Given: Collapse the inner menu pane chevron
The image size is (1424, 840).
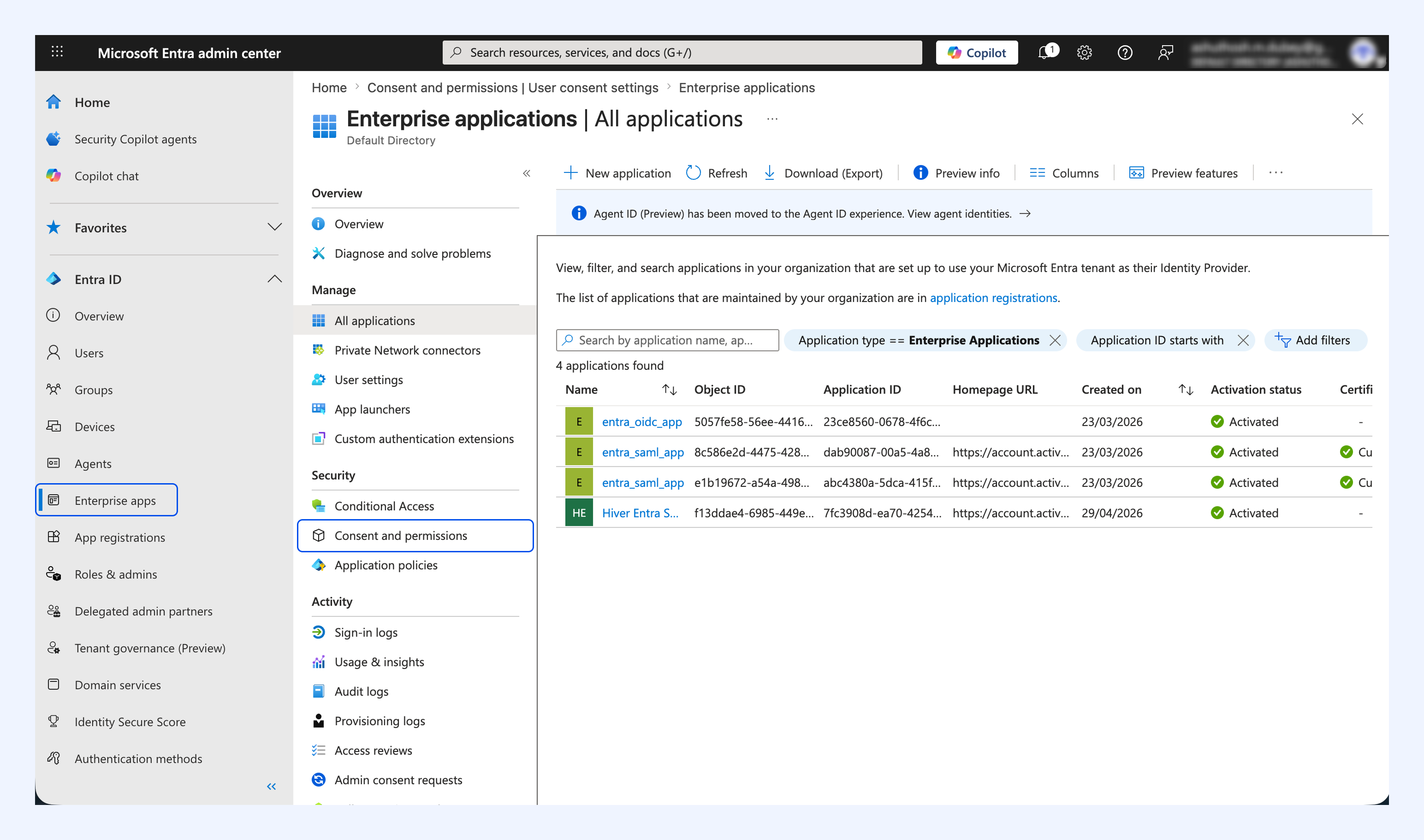Looking at the screenshot, I should [527, 173].
